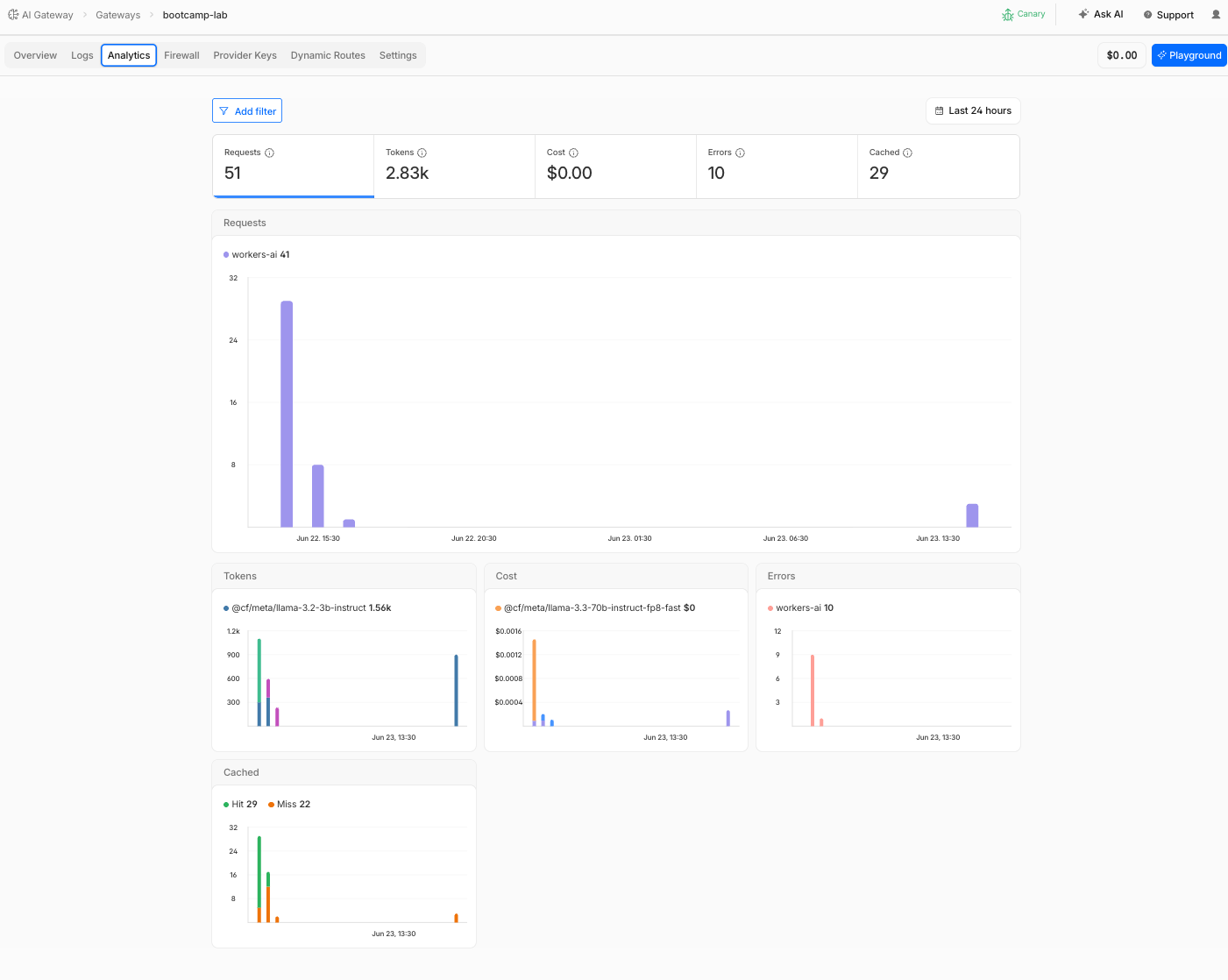Click the Jun 22, 20:30 axis label
The height and width of the screenshot is (980, 1228).
click(x=474, y=538)
